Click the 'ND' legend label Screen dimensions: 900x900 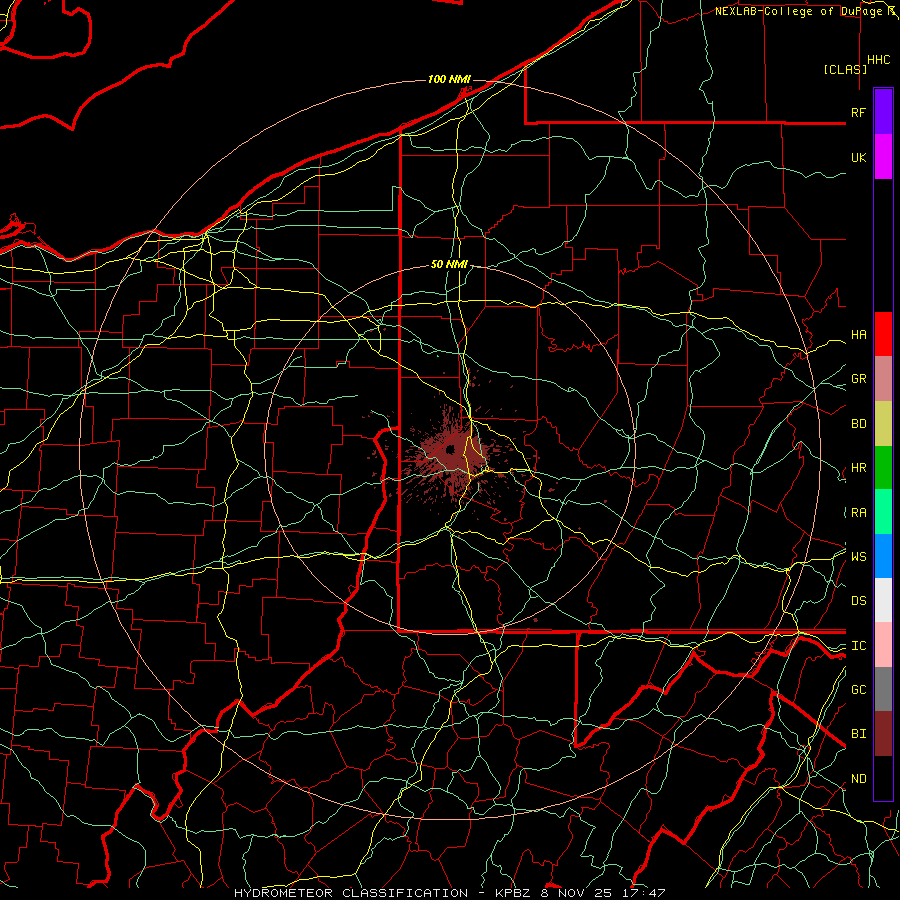[858, 779]
